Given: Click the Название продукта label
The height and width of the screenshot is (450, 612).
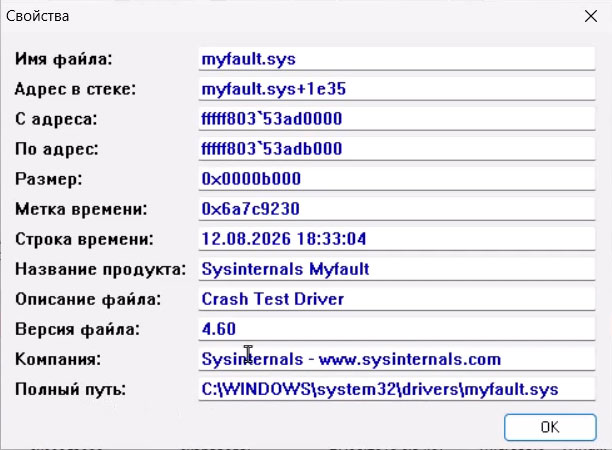Looking at the screenshot, I should click(100, 269).
